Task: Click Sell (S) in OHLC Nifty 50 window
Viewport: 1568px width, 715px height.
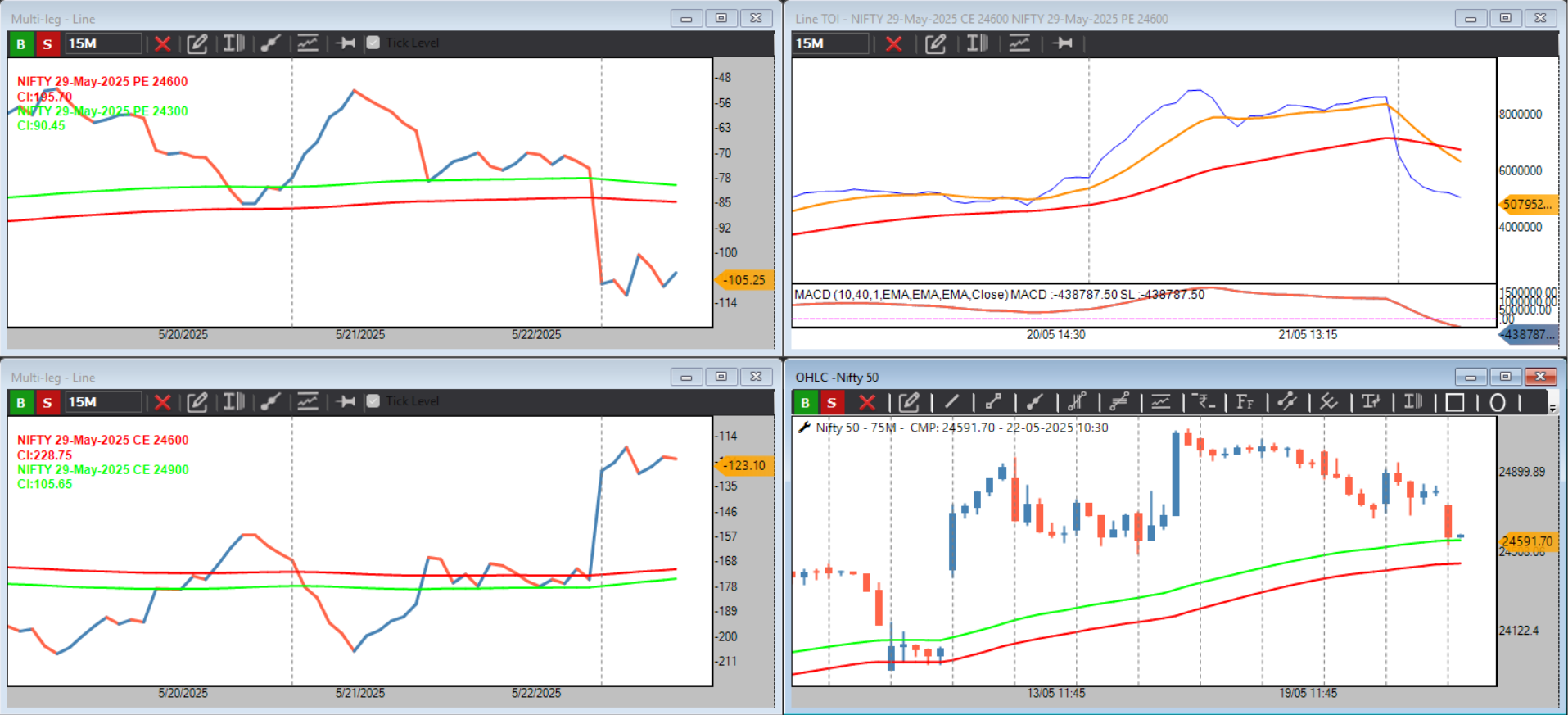Action: pyautogui.click(x=832, y=402)
